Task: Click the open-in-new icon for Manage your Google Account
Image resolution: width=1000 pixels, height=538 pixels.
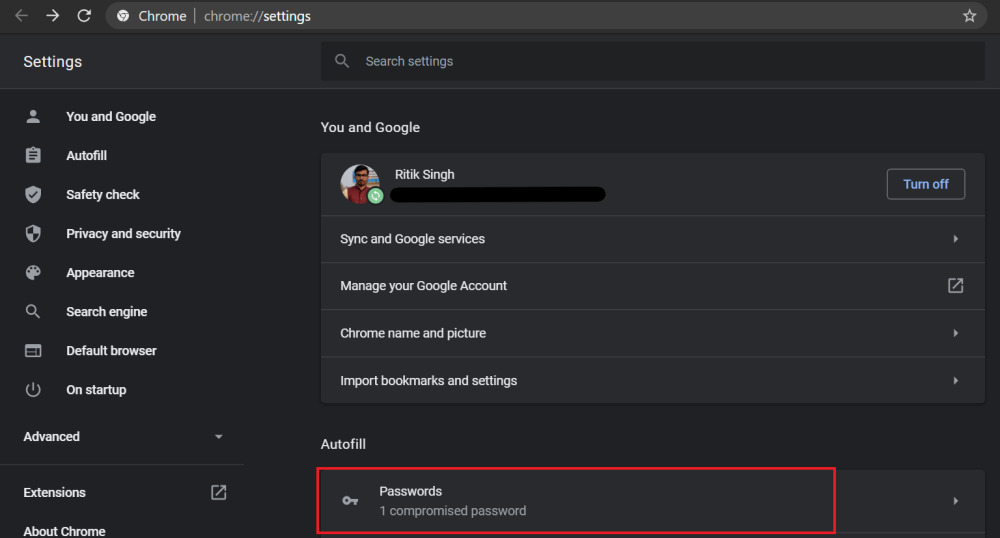Action: [x=955, y=286]
